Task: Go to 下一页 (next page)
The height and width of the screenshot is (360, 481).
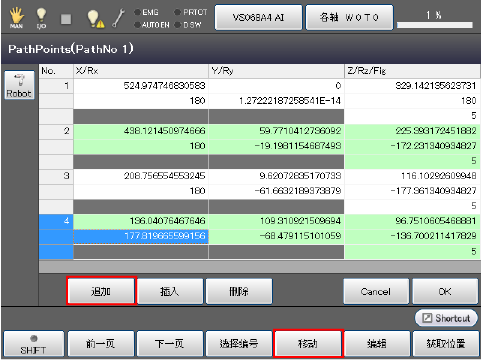Action: pos(170,344)
